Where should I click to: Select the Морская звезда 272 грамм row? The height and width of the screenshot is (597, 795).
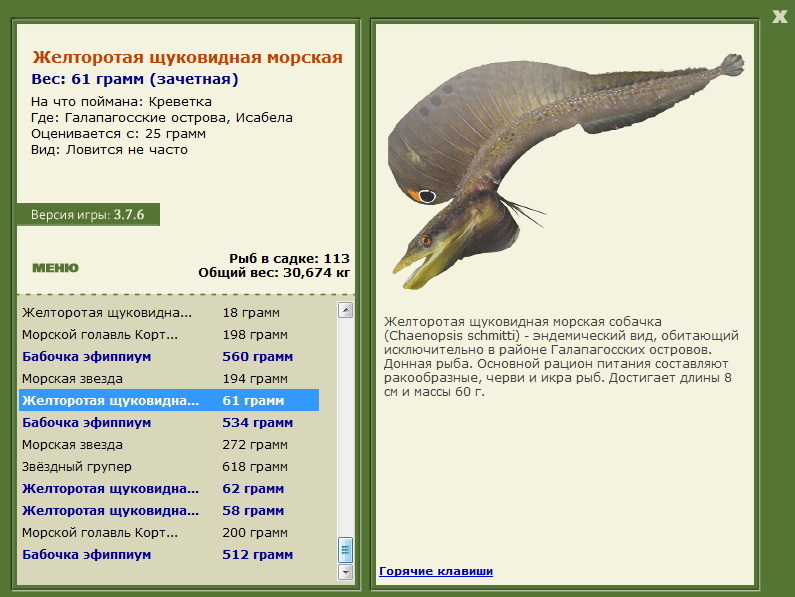click(169, 445)
